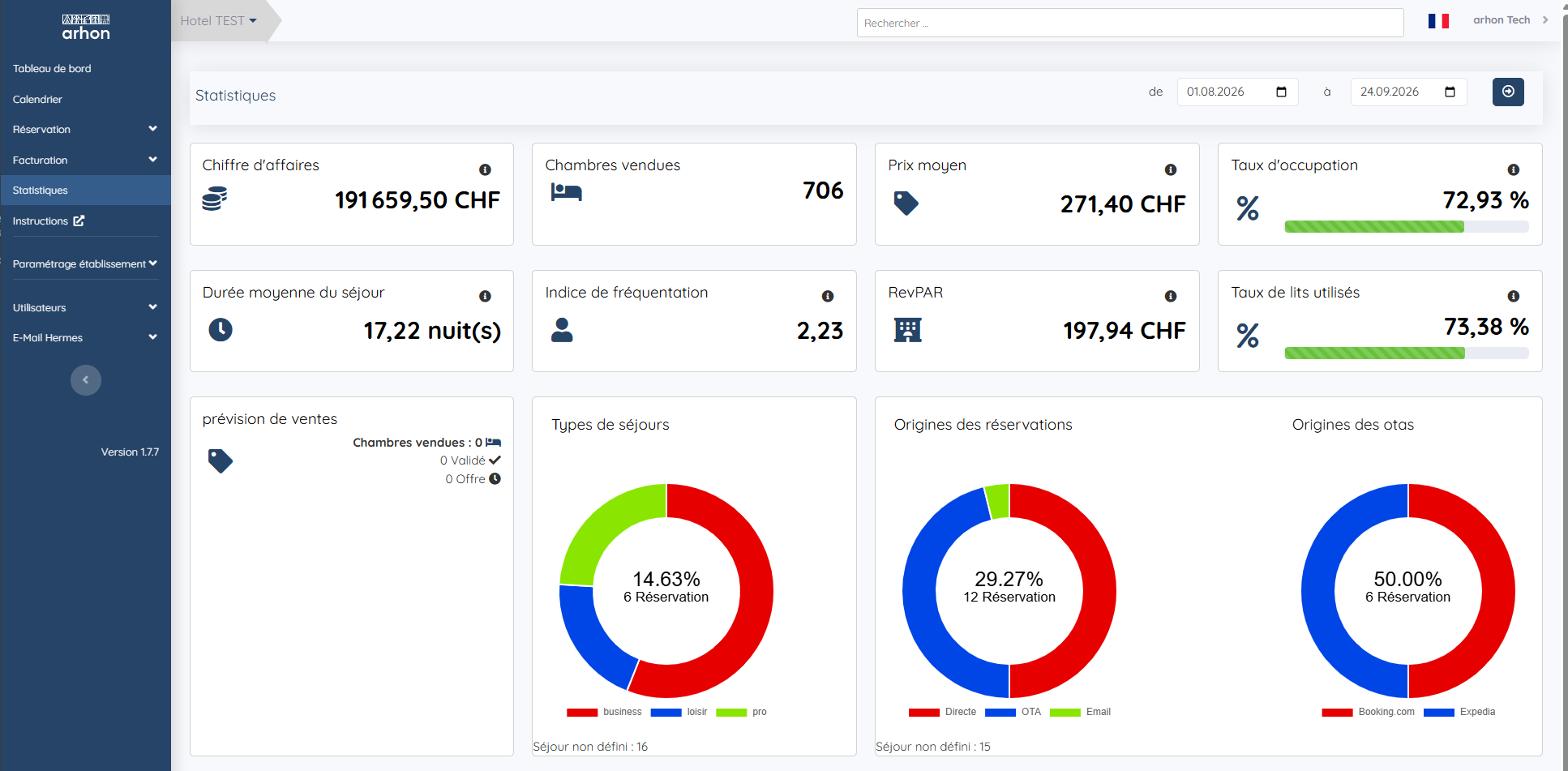Viewport: 1568px width, 771px height.
Task: Click the Rechercher search field
Action: coord(1130,23)
